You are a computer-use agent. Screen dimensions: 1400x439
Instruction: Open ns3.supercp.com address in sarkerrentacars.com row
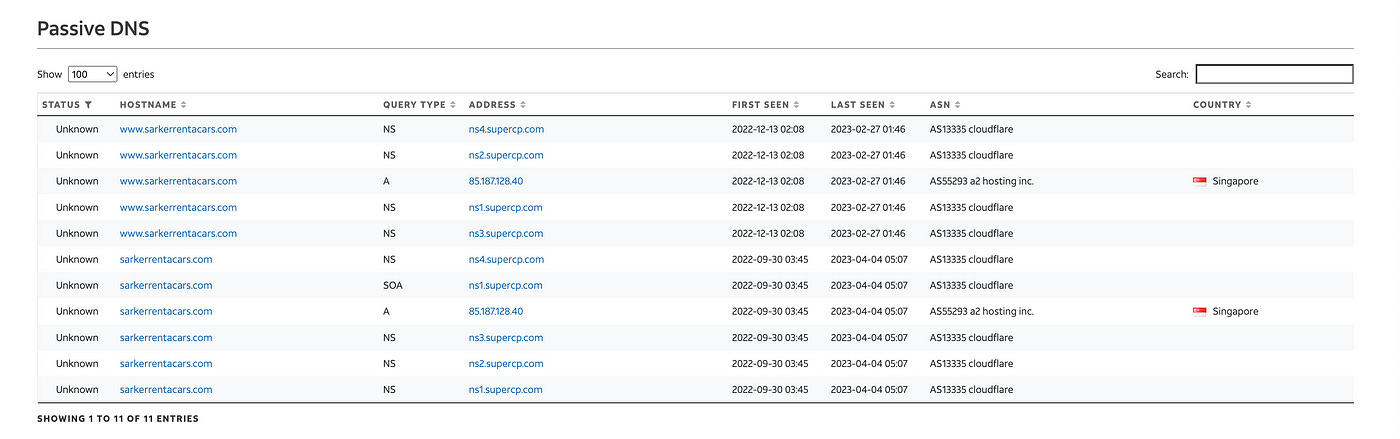(506, 337)
